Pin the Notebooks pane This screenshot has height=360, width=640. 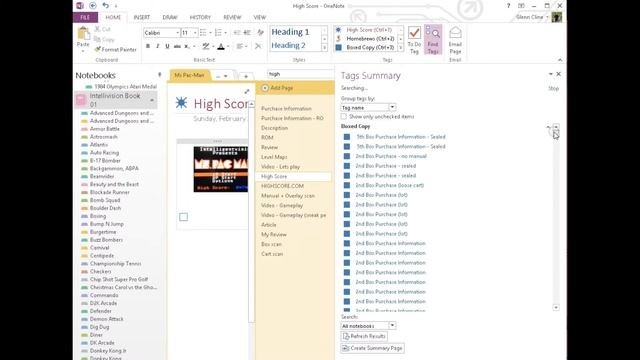point(160,75)
